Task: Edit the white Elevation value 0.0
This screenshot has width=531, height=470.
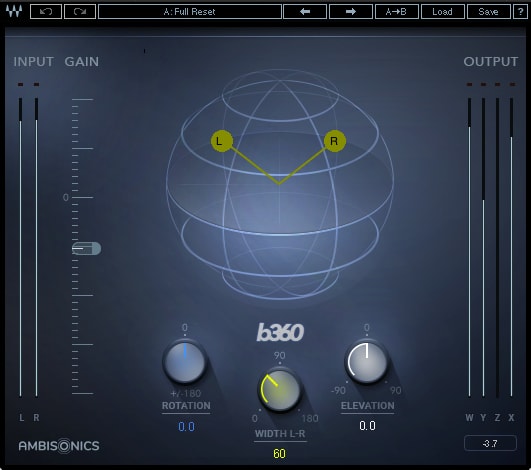Action: (367, 426)
